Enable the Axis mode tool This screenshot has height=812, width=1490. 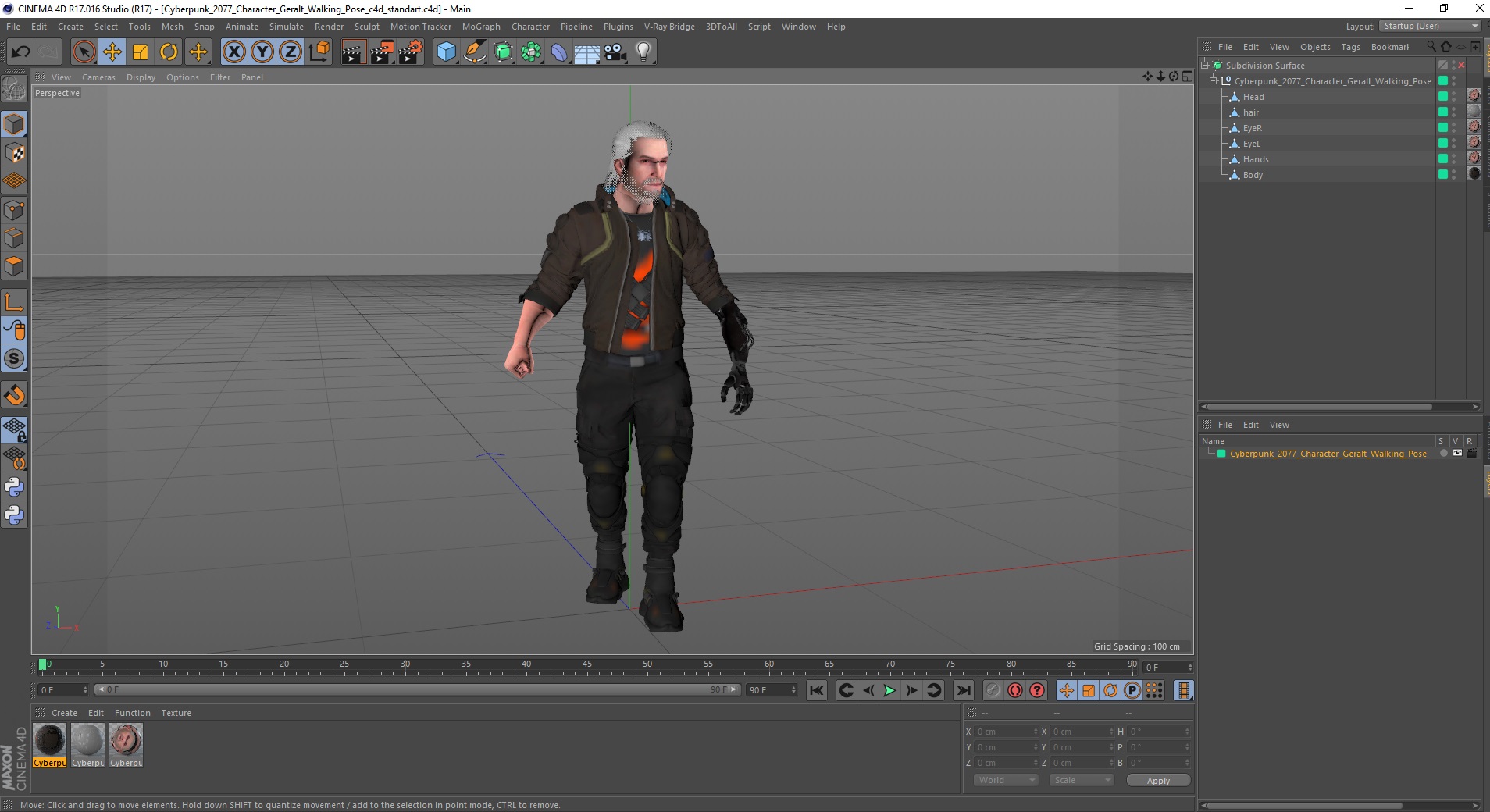tap(14, 302)
